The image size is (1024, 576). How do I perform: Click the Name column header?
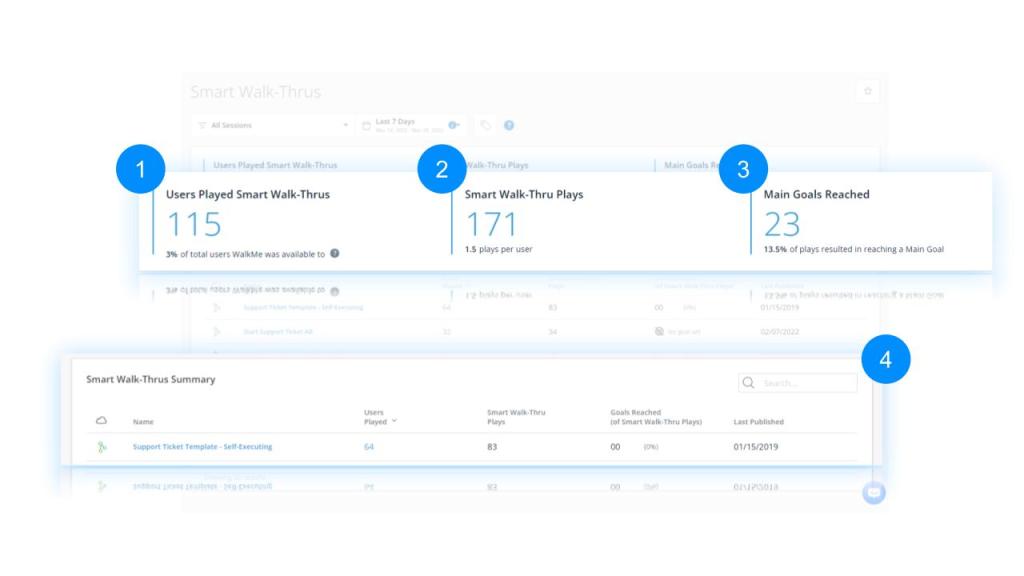coord(143,422)
